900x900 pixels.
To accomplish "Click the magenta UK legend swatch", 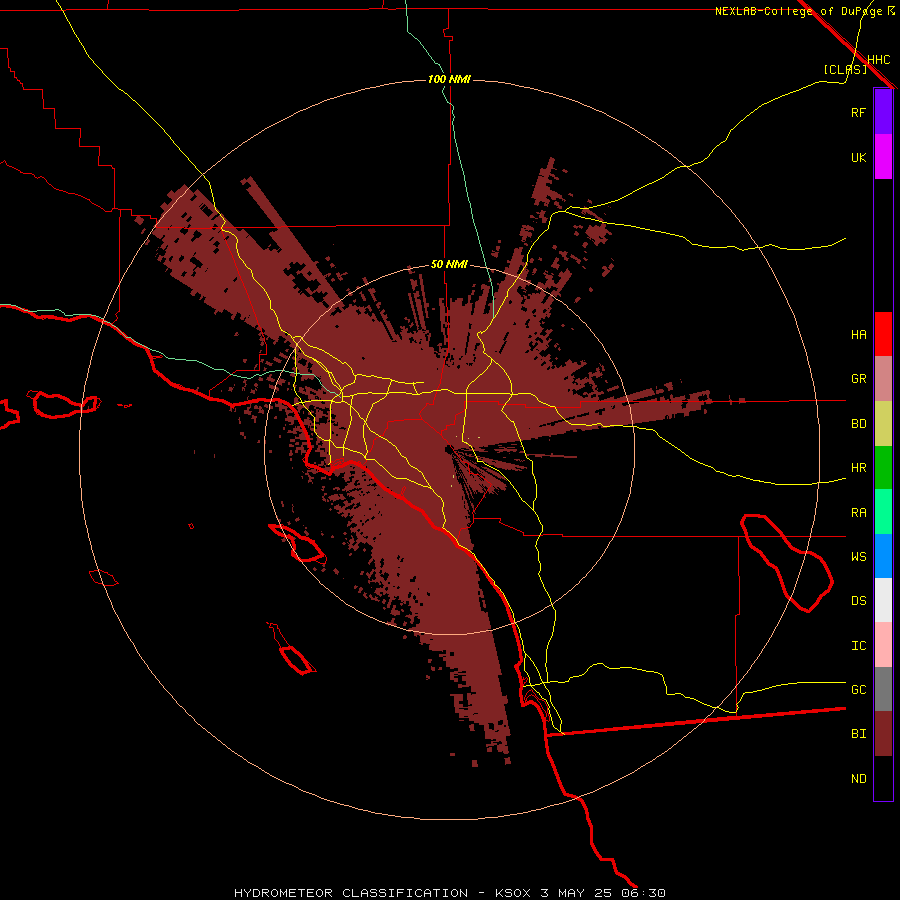I will [x=883, y=157].
